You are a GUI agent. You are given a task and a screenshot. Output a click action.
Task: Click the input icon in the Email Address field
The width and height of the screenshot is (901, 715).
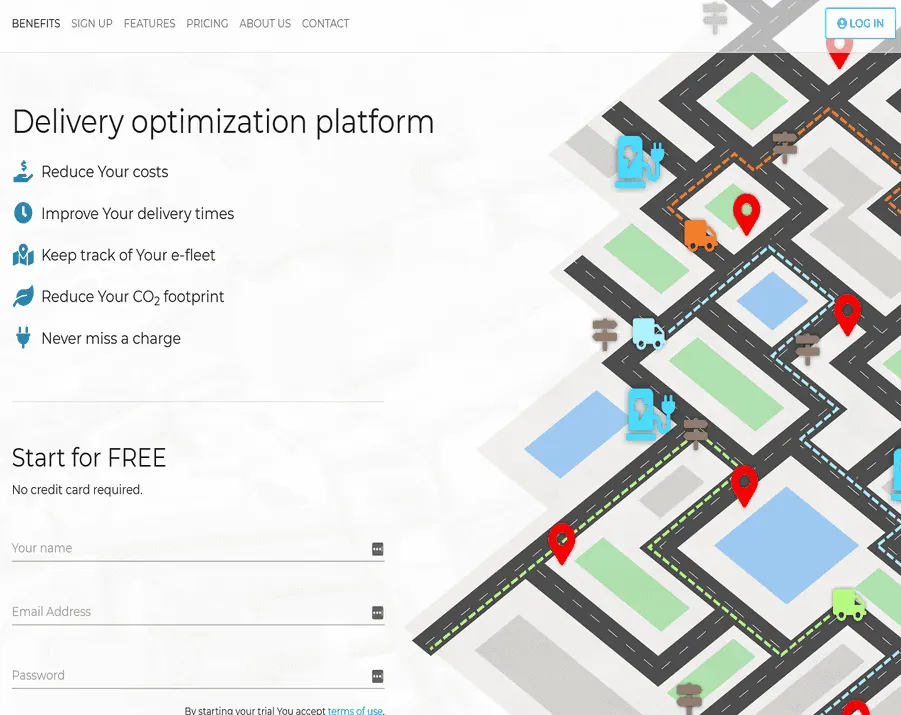coord(377,612)
